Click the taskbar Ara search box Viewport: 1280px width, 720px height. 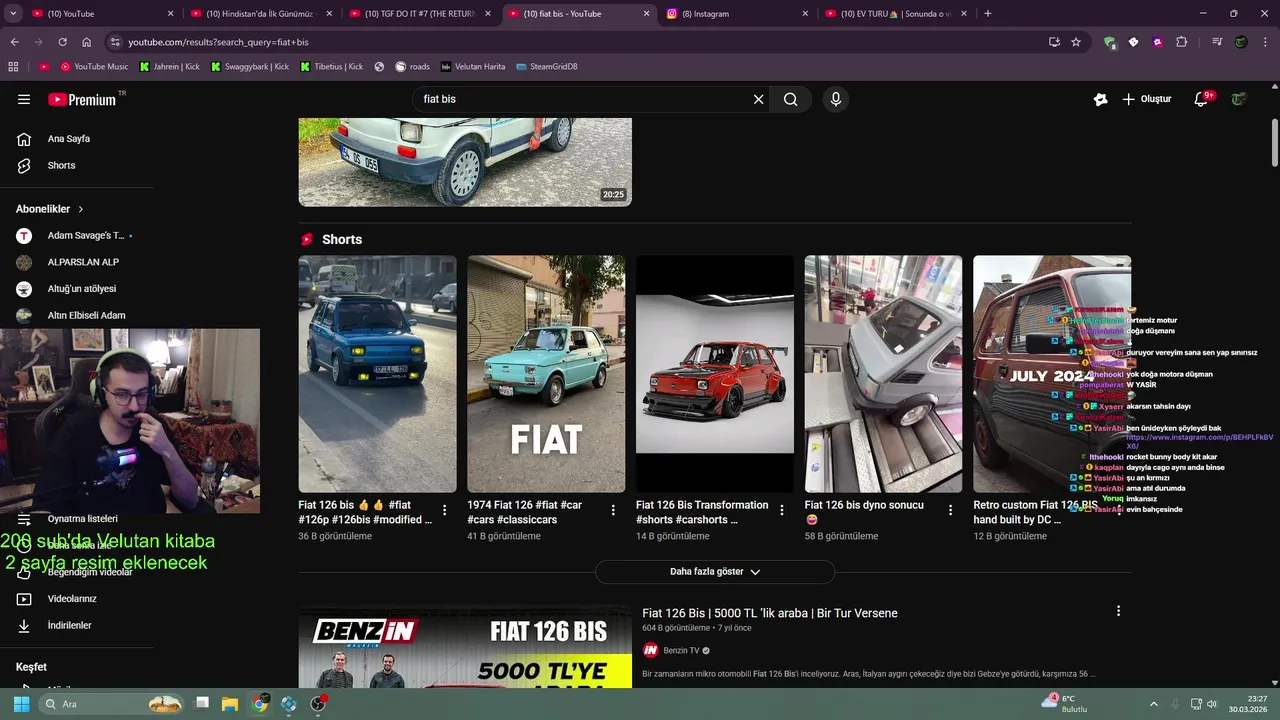(x=112, y=704)
